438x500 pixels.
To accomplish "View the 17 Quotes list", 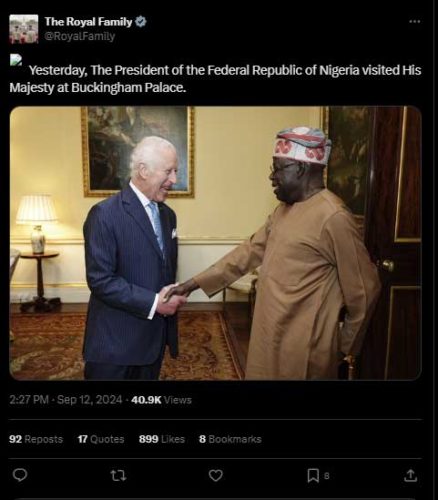I will 101,439.
